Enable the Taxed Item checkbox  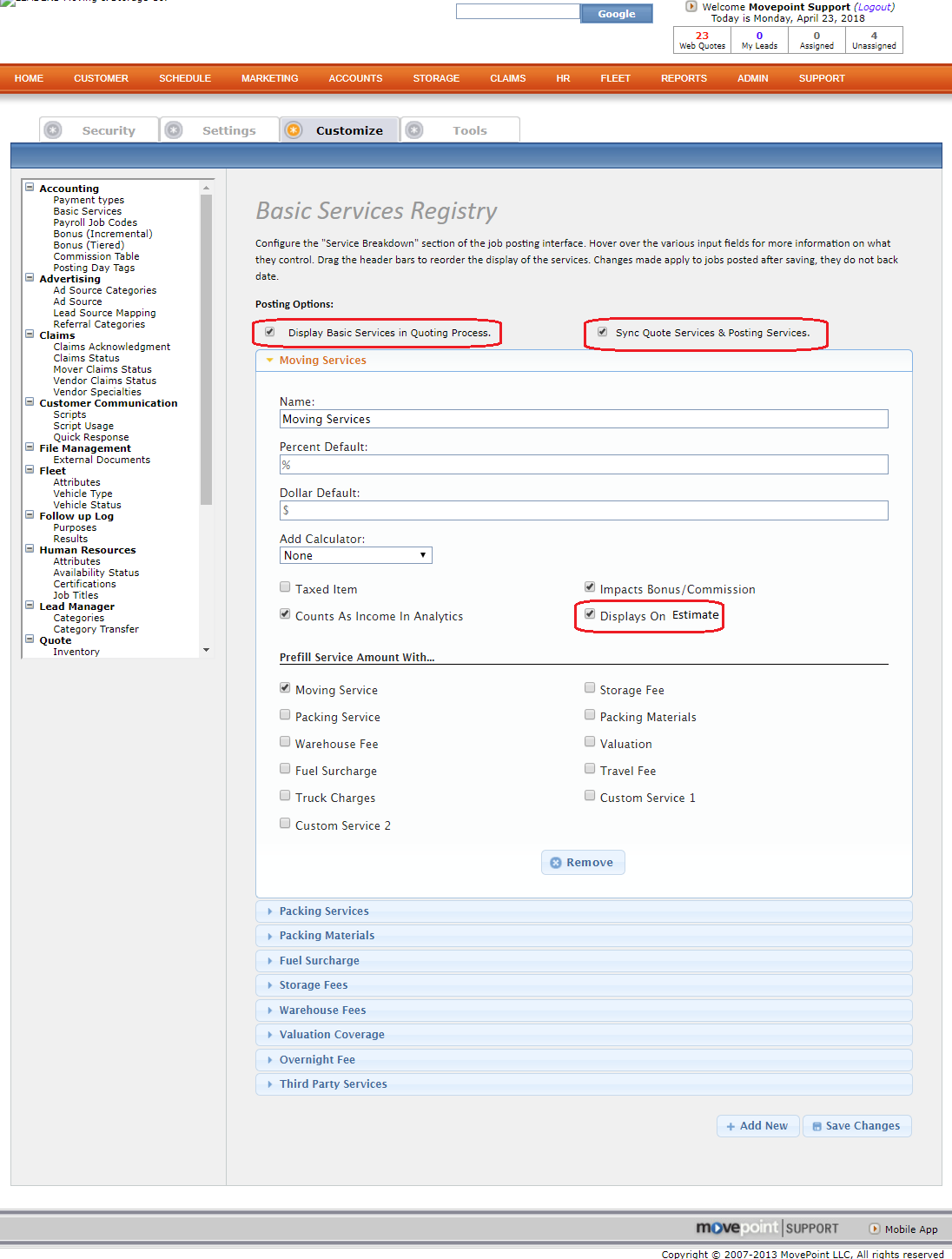285,587
